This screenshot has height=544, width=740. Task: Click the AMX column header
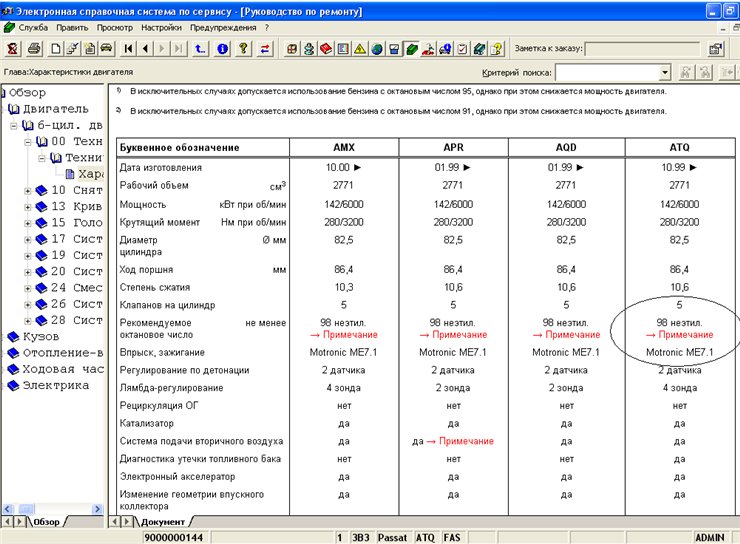[344, 147]
